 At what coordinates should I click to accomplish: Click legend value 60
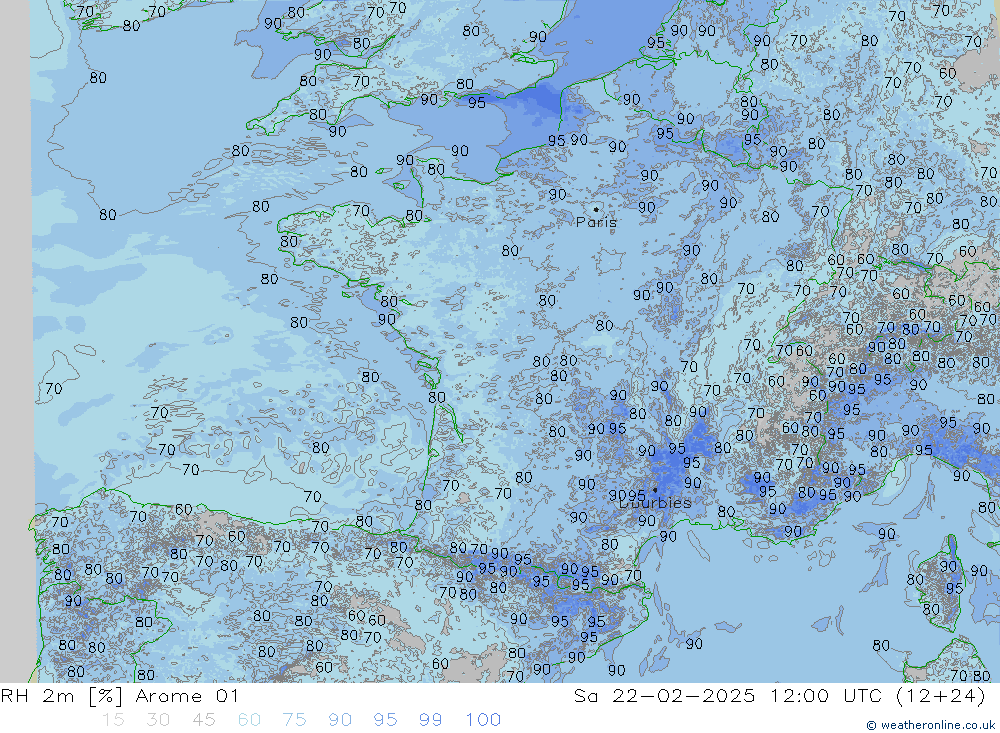(x=249, y=720)
